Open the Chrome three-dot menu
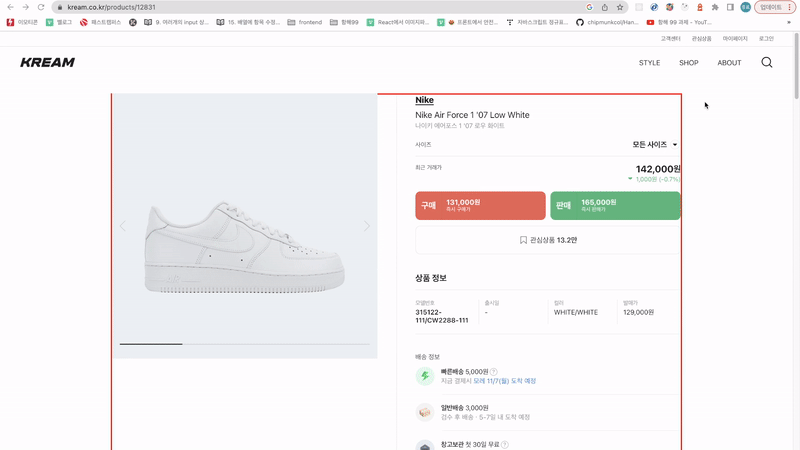800x450 pixels. coord(791,7)
